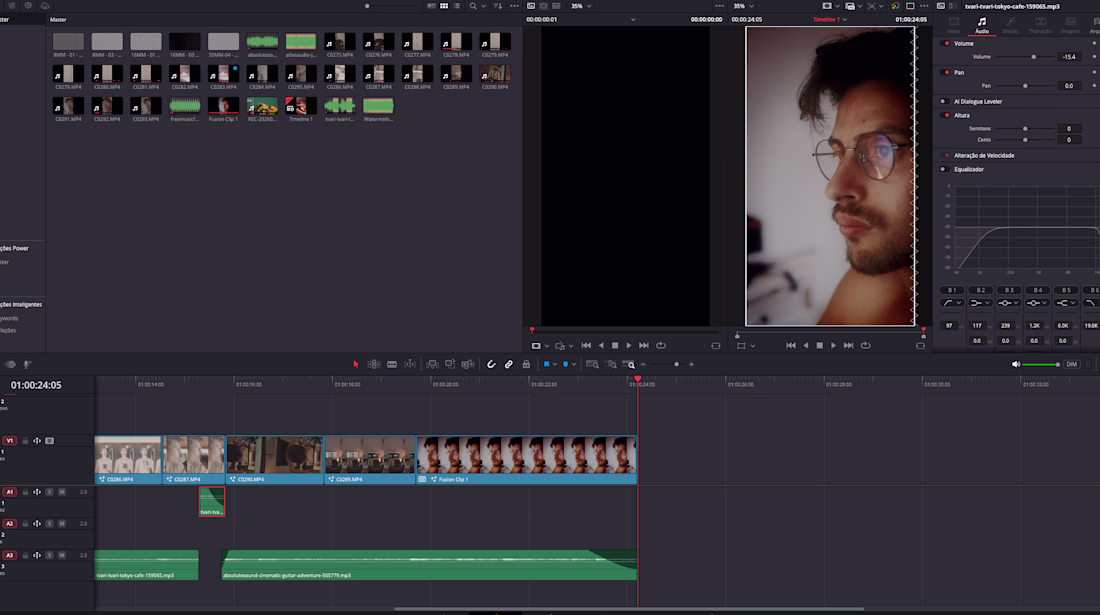This screenshot has height=615, width=1100.
Task: Stop playback in timeline viewer
Action: coord(819,346)
